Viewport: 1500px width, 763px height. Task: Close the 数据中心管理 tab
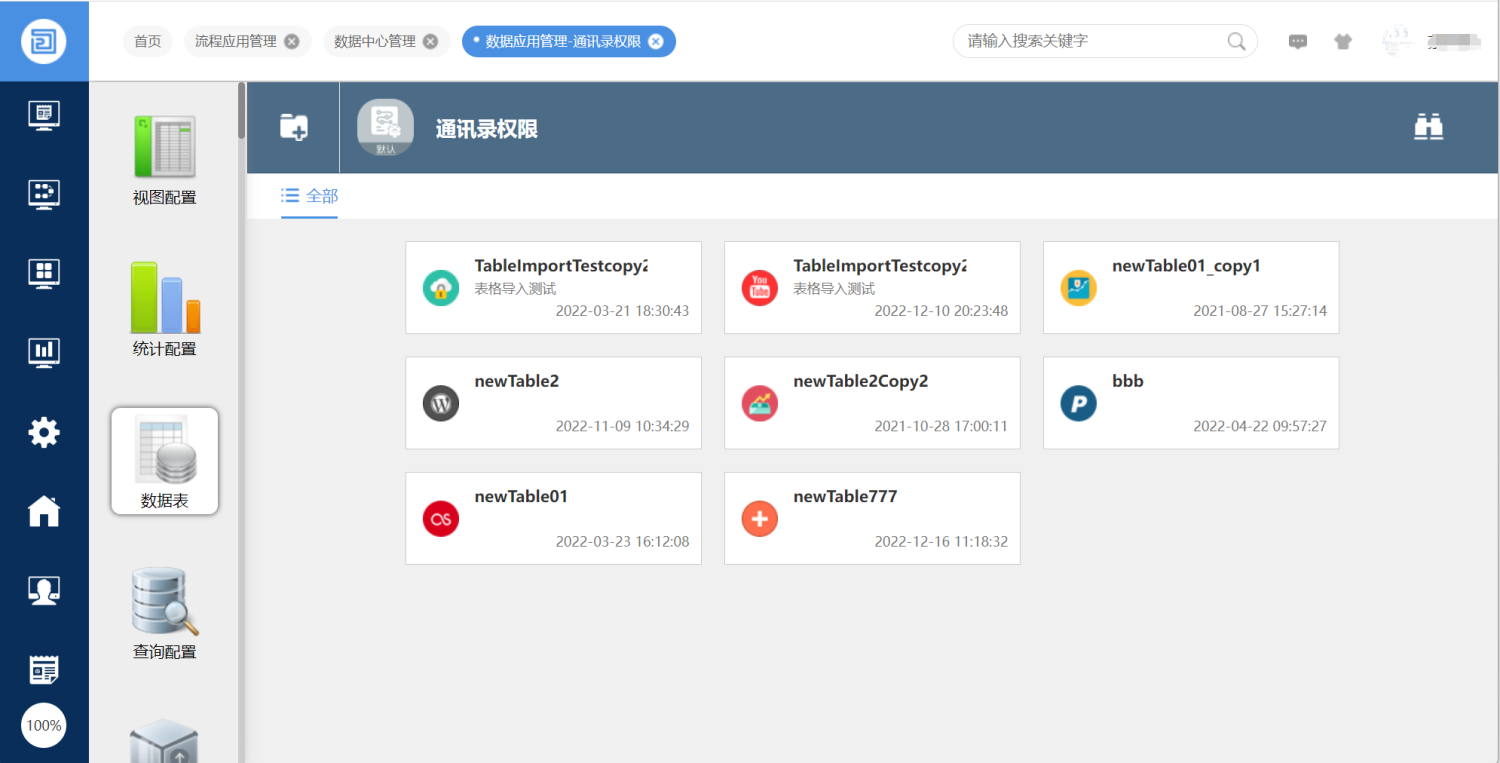430,41
